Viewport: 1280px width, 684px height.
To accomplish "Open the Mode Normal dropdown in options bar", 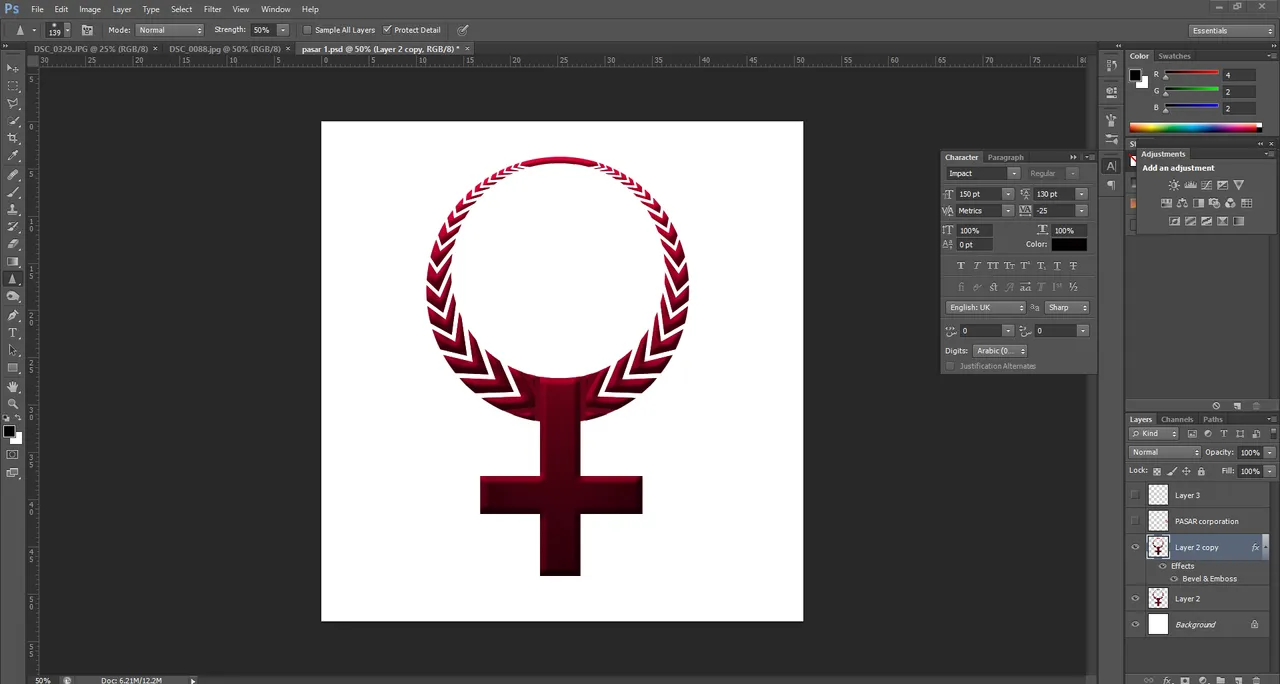I will pyautogui.click(x=169, y=30).
